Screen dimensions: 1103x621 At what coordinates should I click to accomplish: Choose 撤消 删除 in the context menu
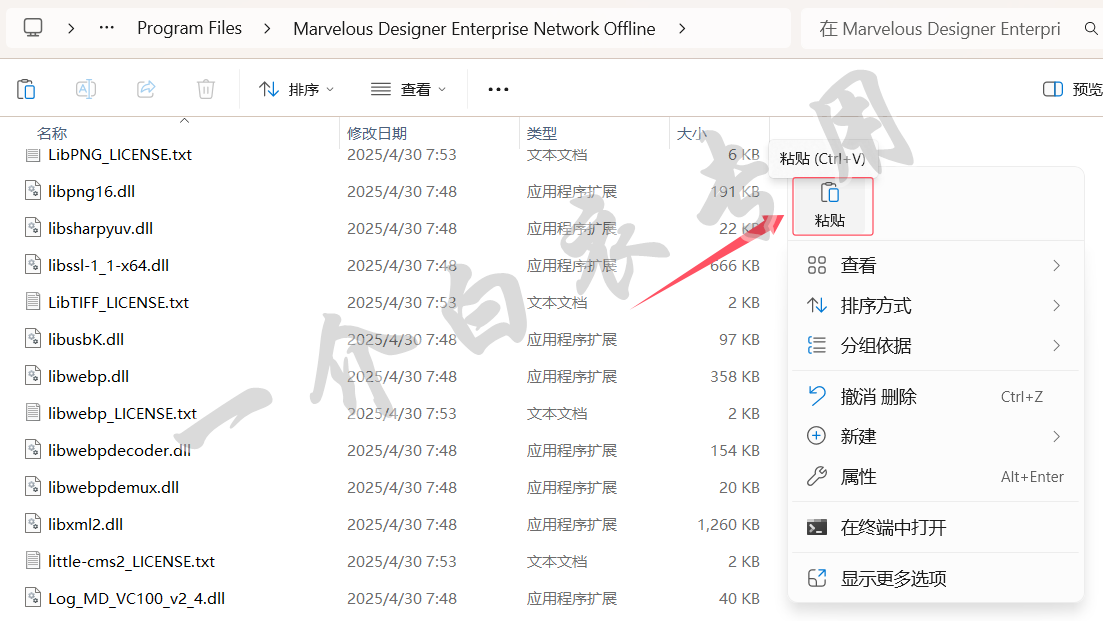[935, 397]
